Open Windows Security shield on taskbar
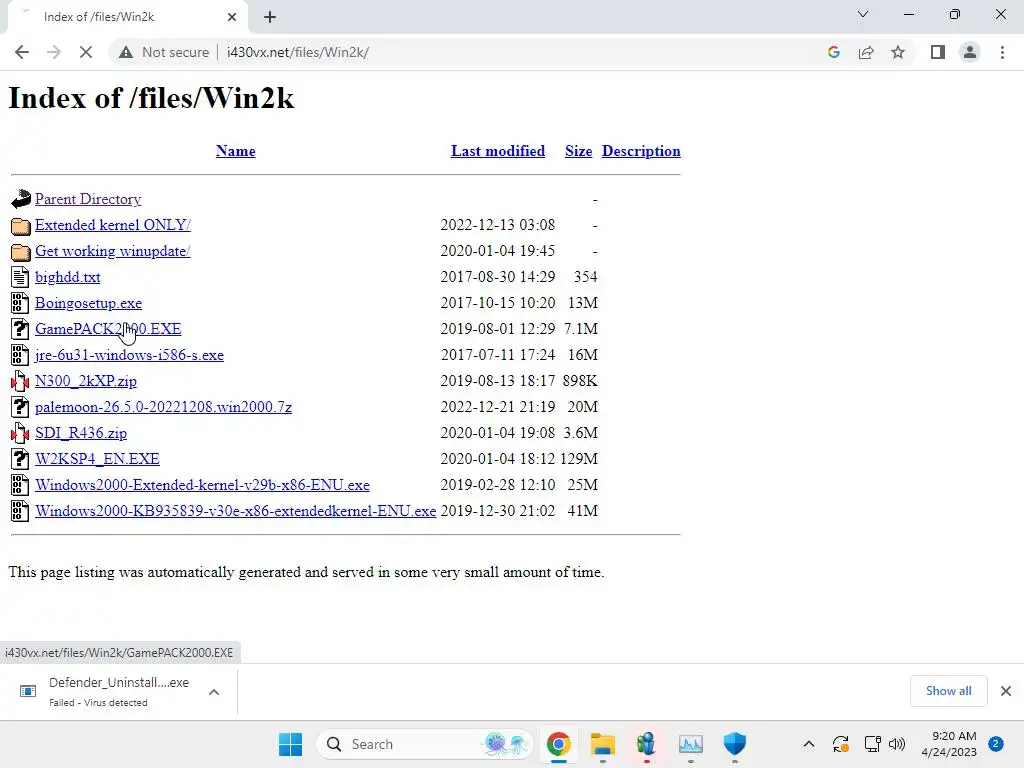The height and width of the screenshot is (768, 1024). (735, 744)
